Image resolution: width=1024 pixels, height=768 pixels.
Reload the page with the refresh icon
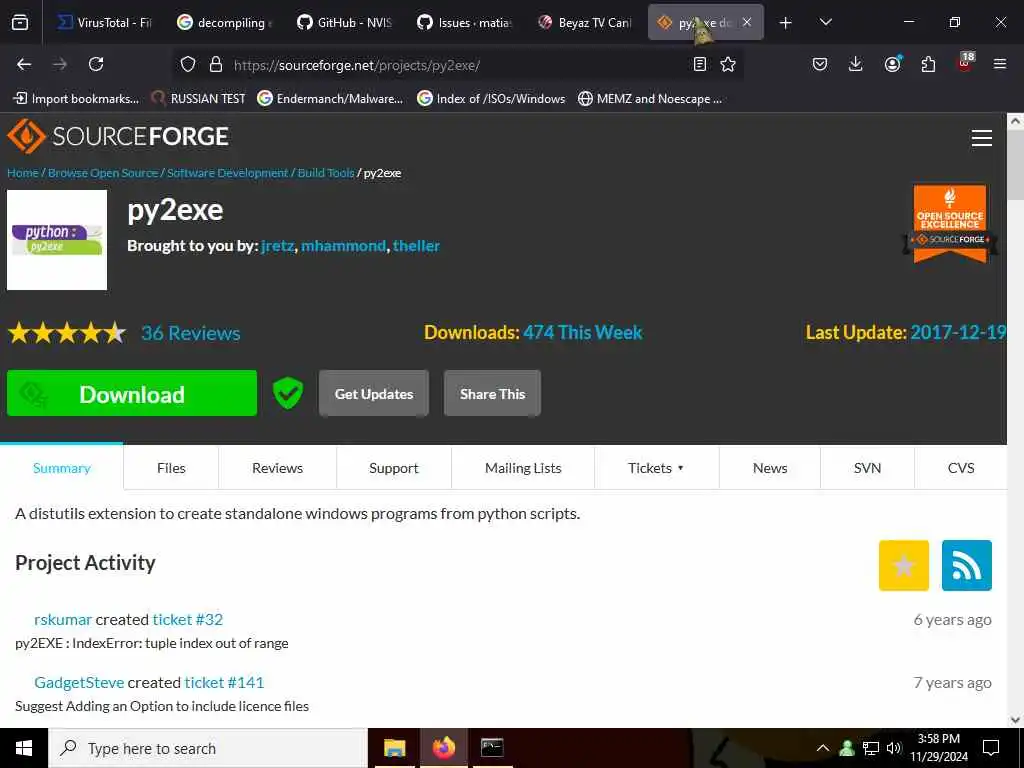tap(96, 64)
